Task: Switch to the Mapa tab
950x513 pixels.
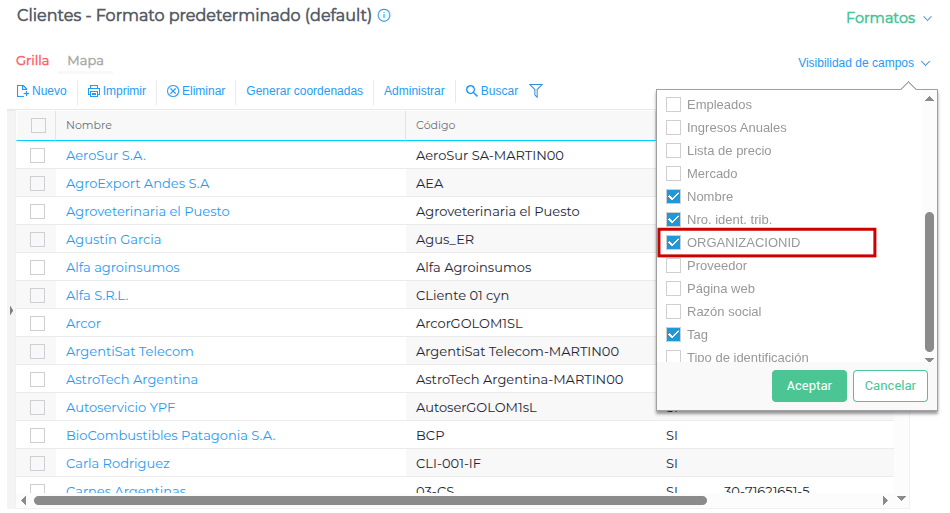Action: click(85, 61)
